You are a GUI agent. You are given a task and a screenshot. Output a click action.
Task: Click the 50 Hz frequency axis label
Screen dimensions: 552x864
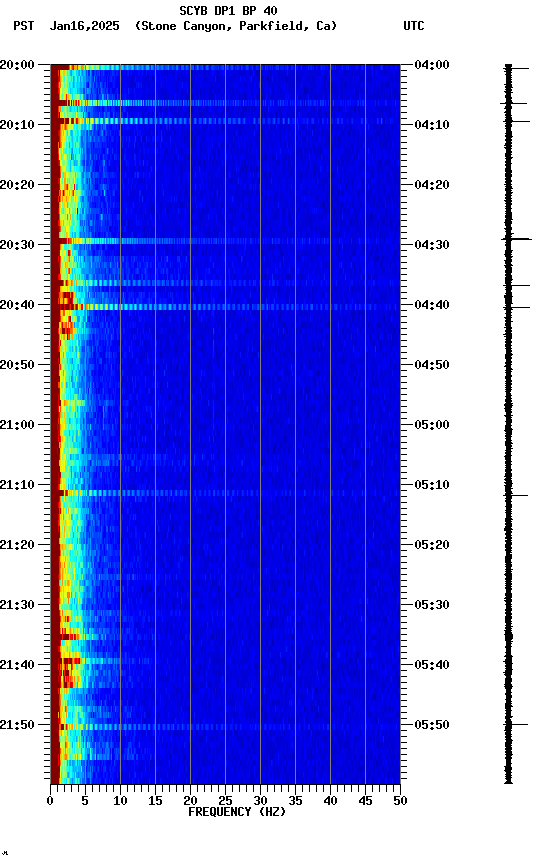[400, 801]
